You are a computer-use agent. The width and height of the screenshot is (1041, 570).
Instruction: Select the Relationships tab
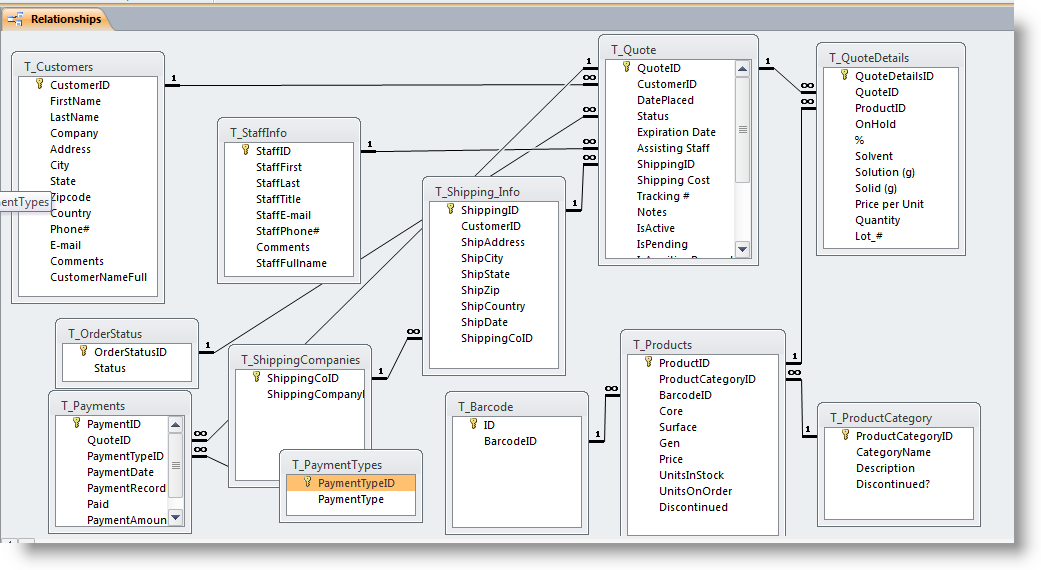pos(56,19)
